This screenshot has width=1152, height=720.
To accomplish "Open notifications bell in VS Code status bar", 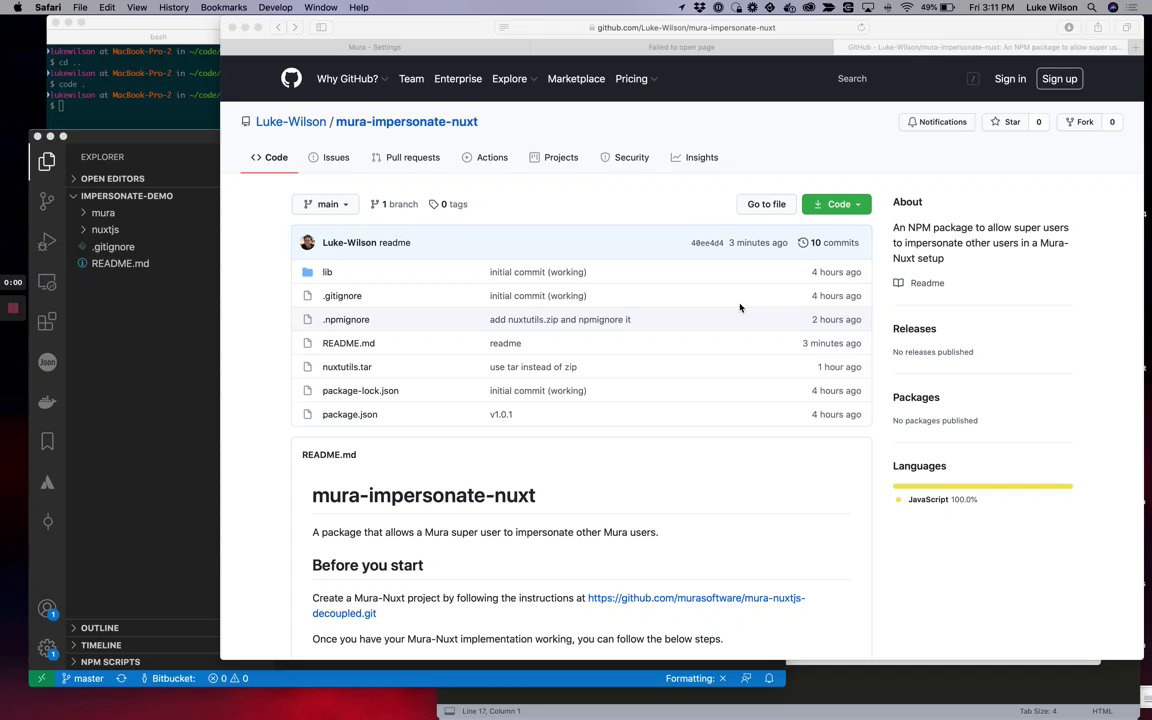I will coord(768,678).
